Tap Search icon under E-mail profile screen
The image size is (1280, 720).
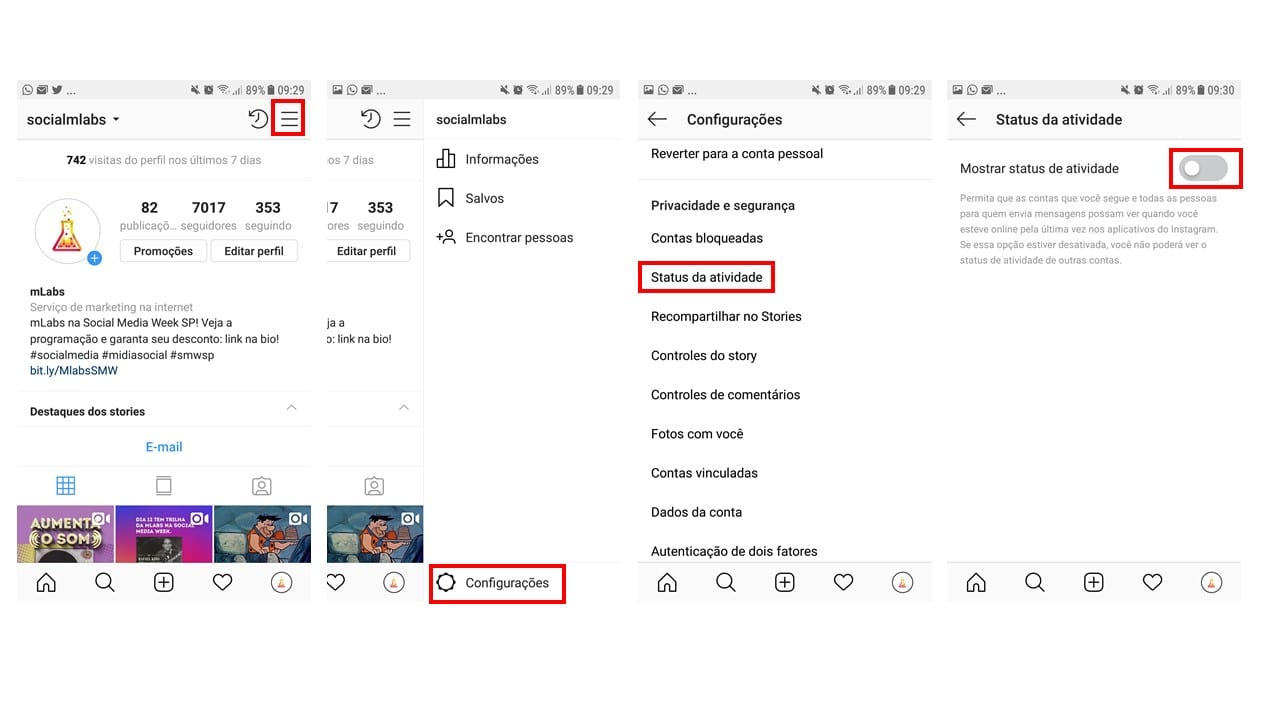click(x=105, y=583)
